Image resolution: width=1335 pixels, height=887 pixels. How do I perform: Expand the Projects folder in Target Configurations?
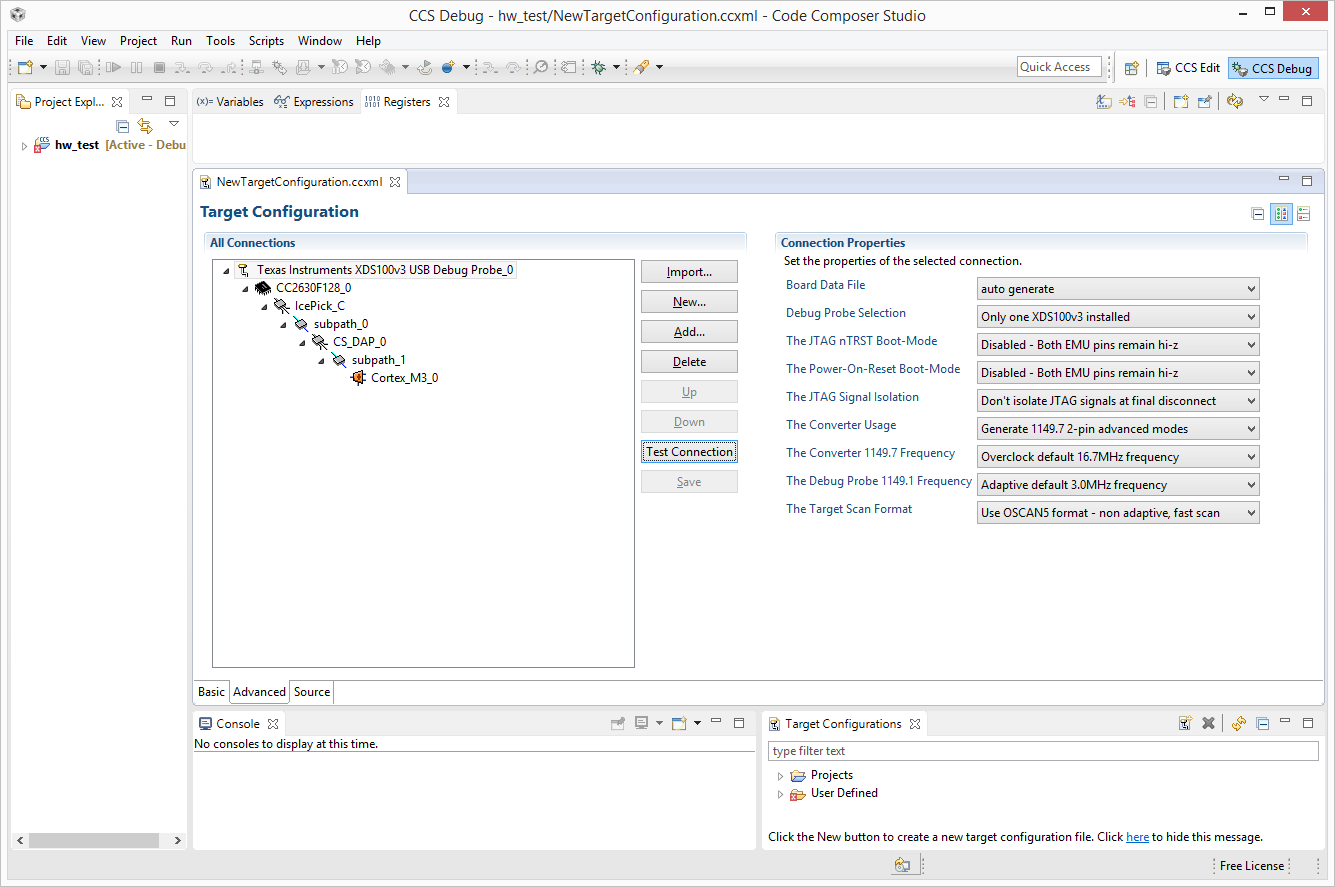pyautogui.click(x=780, y=776)
